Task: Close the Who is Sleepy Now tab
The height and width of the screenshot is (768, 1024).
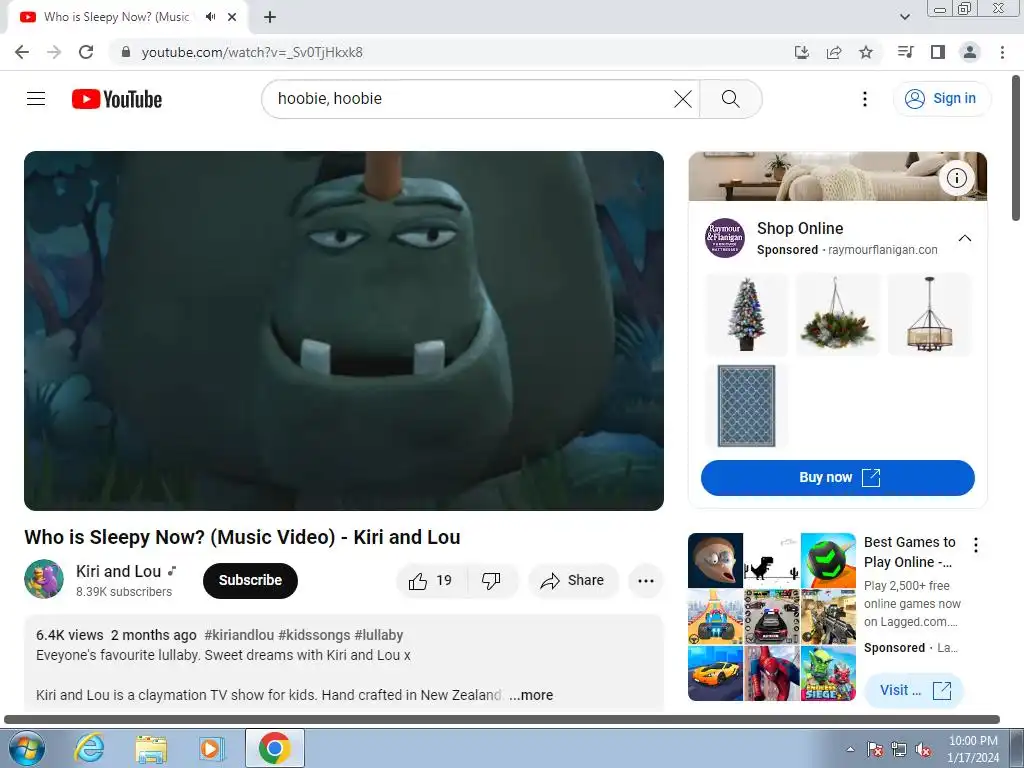Action: (232, 17)
